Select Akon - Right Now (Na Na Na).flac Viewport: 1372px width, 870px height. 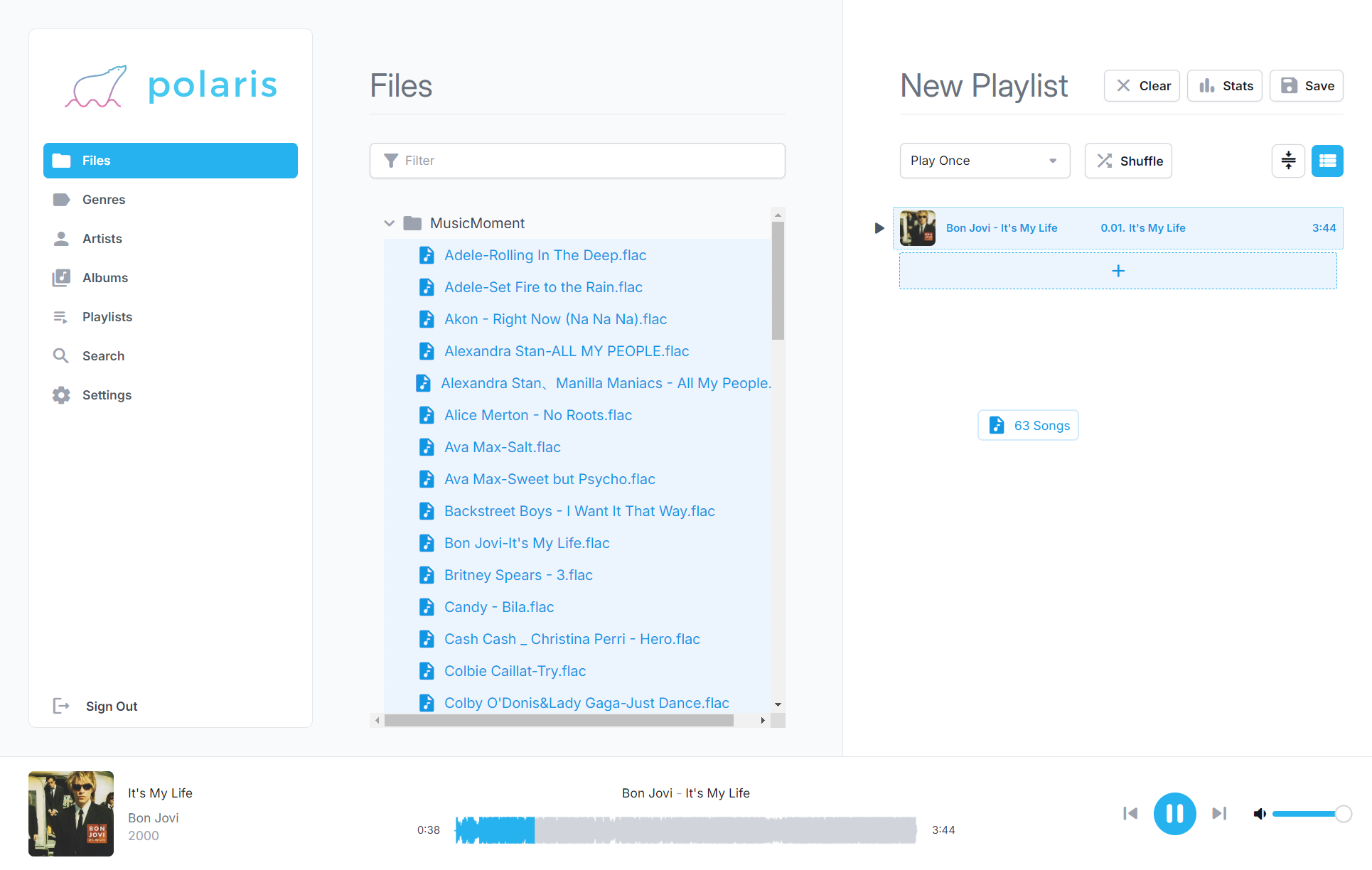[555, 319]
